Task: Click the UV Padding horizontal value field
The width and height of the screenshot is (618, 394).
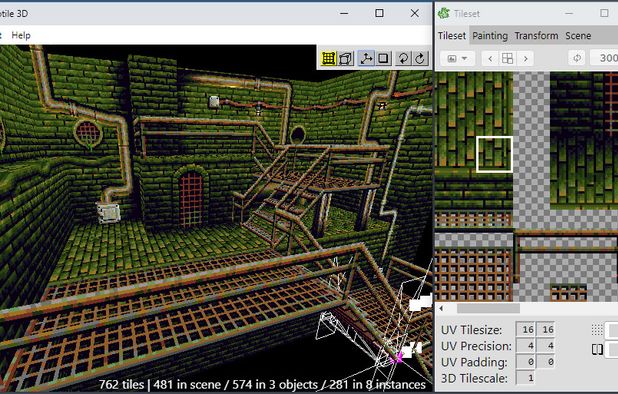Action: 525,362
